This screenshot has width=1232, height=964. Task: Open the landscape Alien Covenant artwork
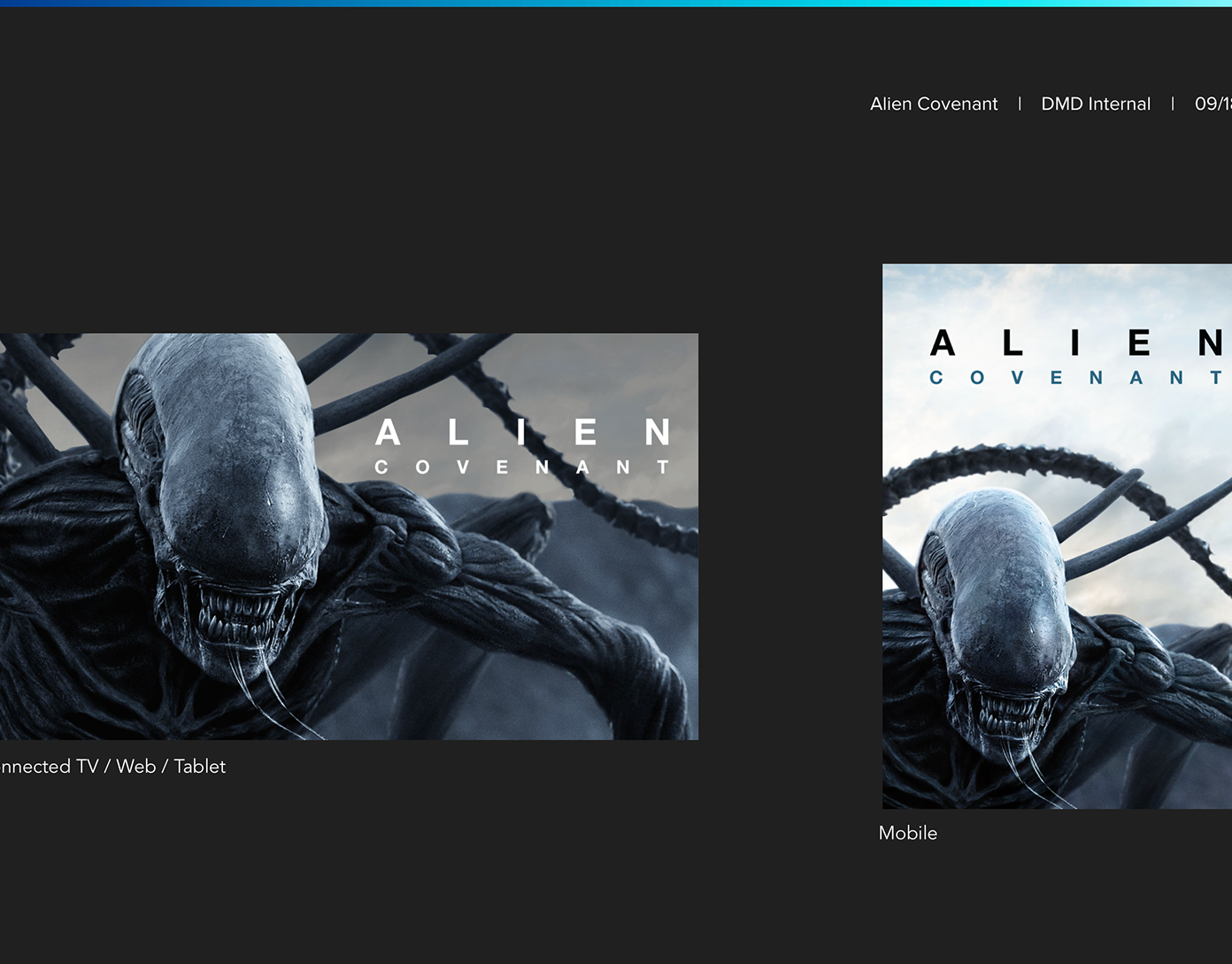[x=349, y=536]
